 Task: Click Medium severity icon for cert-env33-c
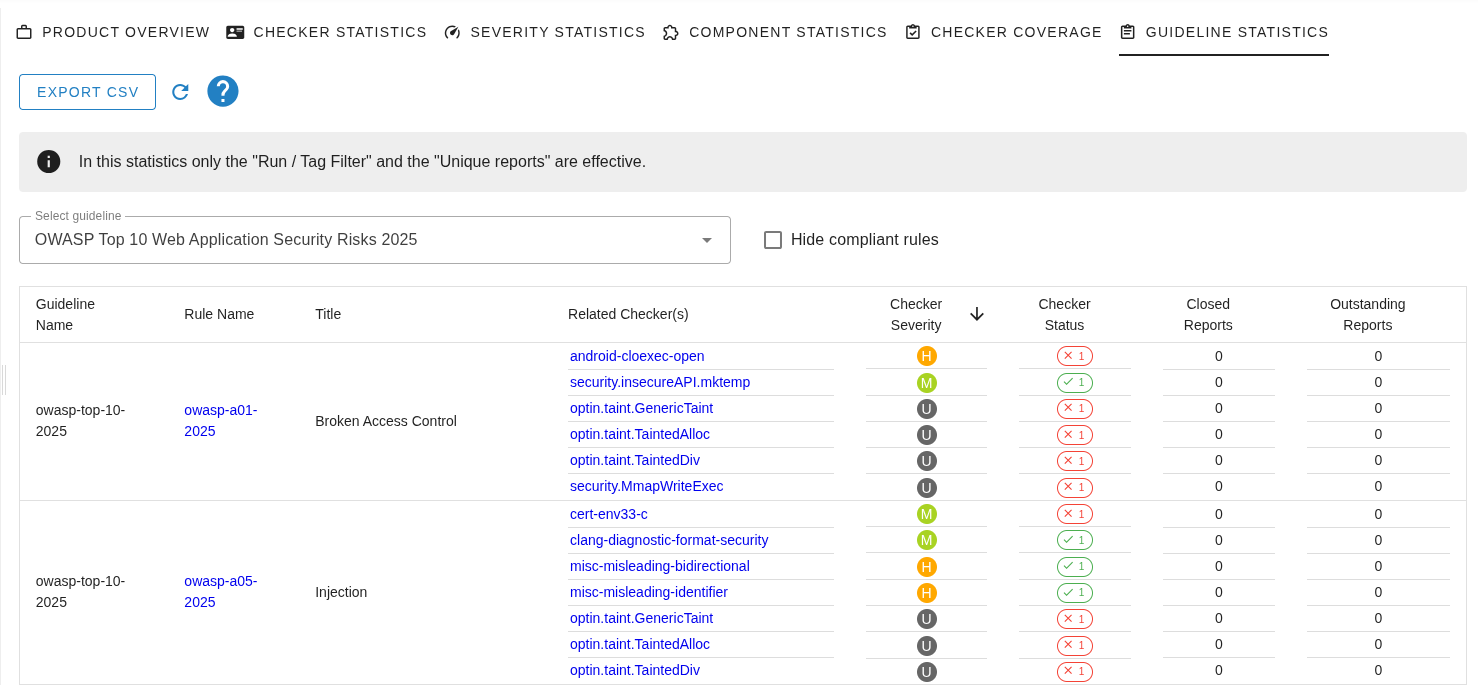click(x=927, y=514)
